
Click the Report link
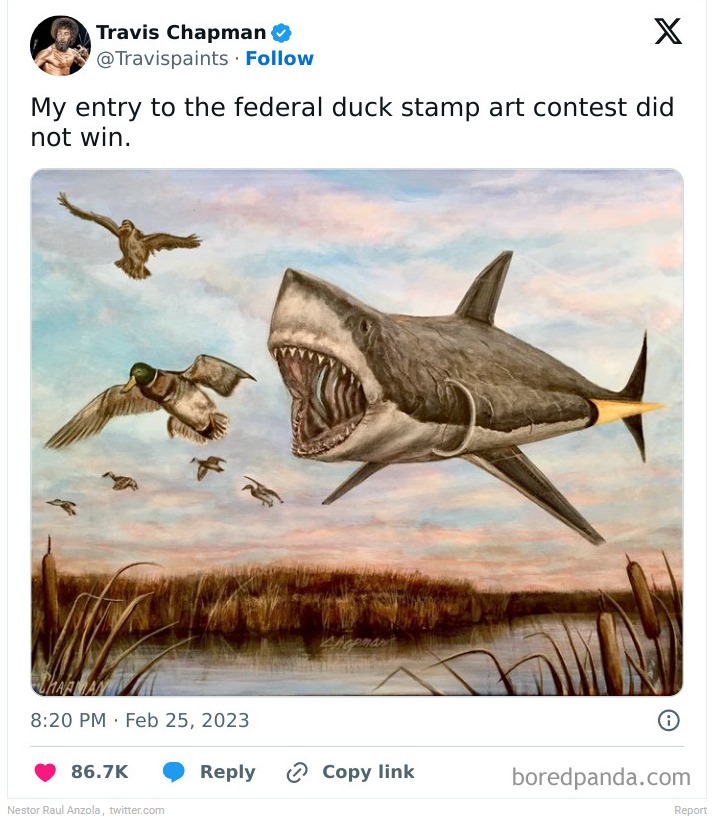[690, 810]
